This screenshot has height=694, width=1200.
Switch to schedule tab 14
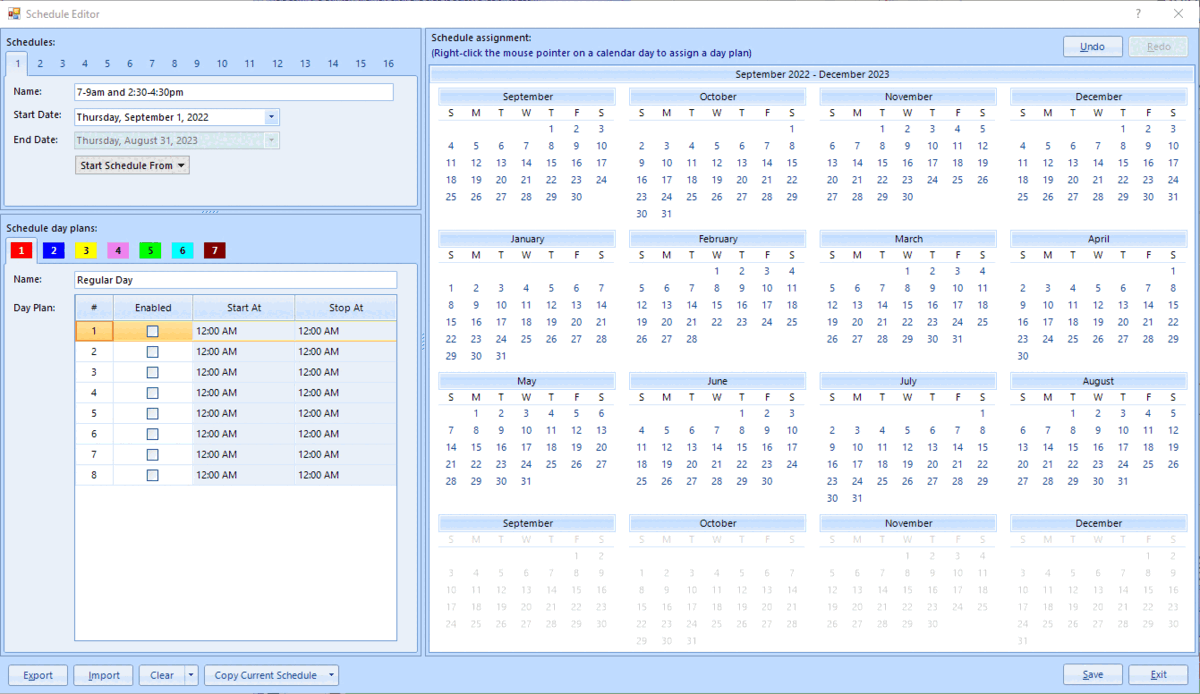[x=333, y=64]
